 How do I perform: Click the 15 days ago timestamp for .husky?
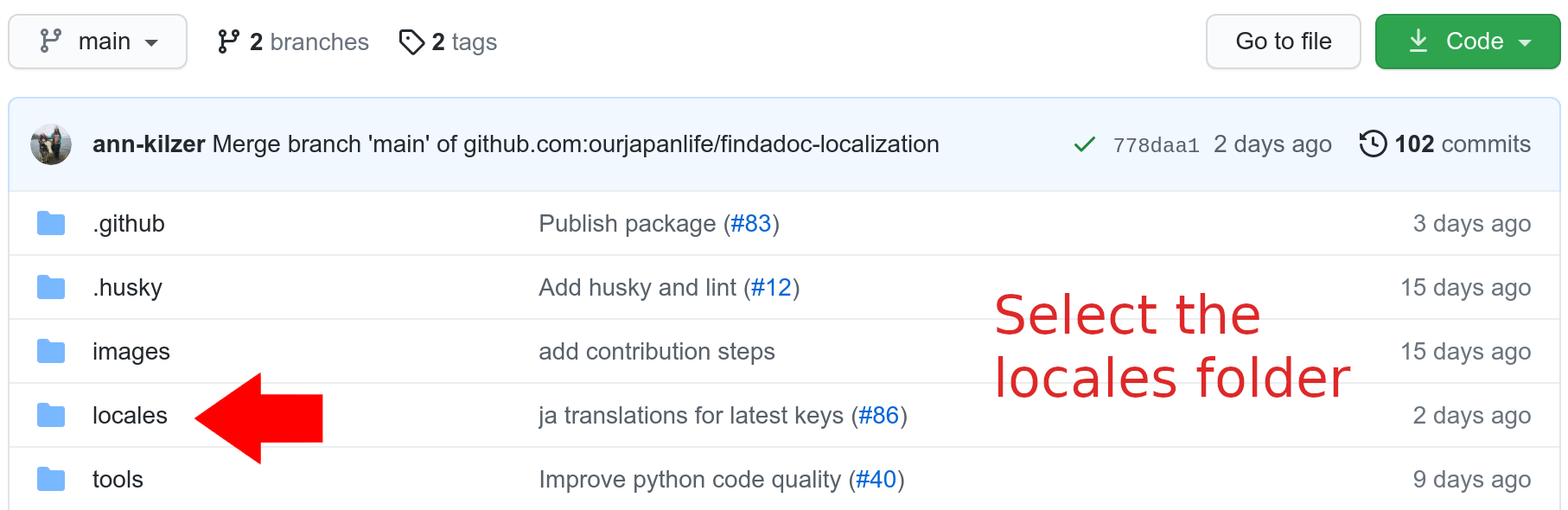click(1466, 288)
